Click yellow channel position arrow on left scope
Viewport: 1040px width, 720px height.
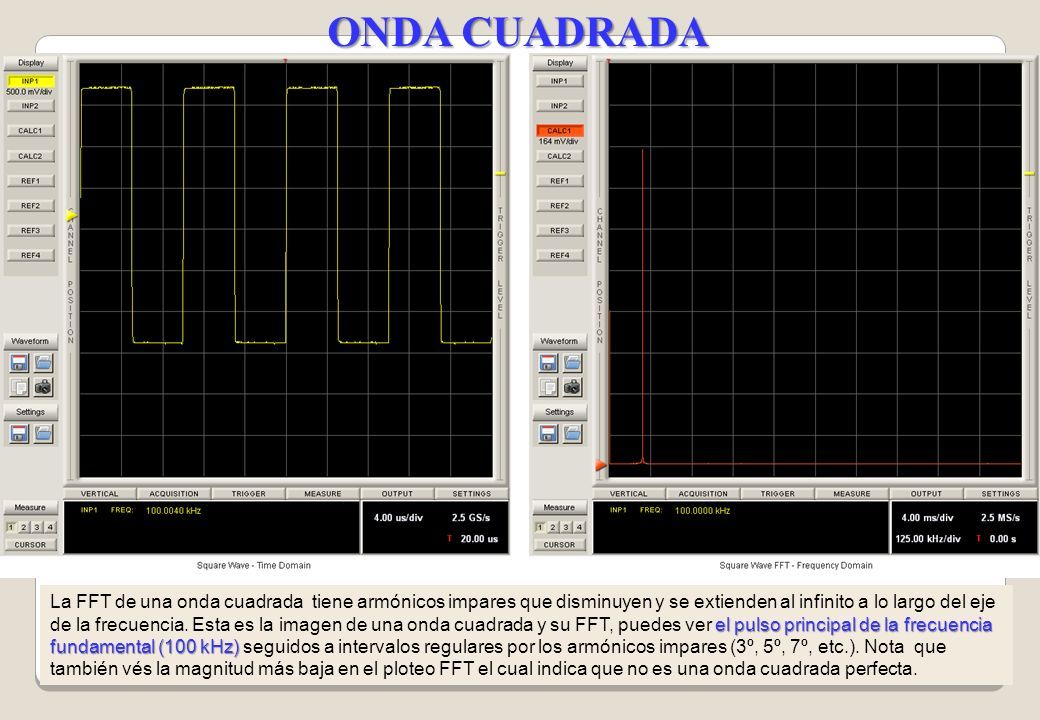click(72, 215)
